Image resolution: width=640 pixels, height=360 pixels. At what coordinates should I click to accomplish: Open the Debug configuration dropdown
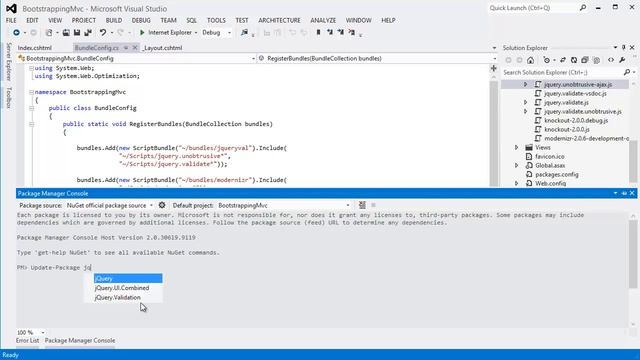[229, 33]
